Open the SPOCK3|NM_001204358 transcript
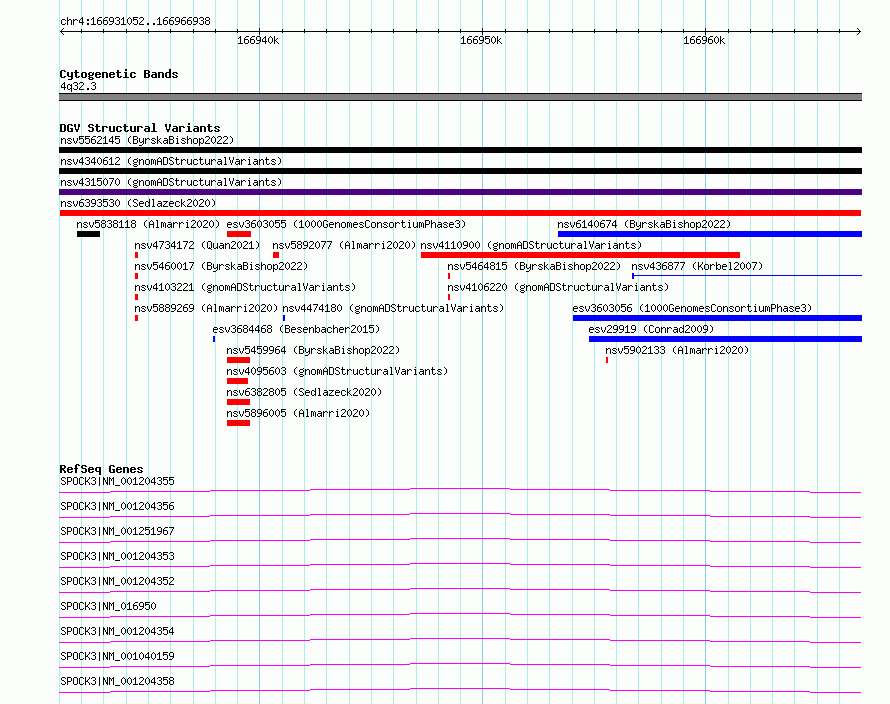This screenshot has width=890, height=704. click(x=117, y=681)
